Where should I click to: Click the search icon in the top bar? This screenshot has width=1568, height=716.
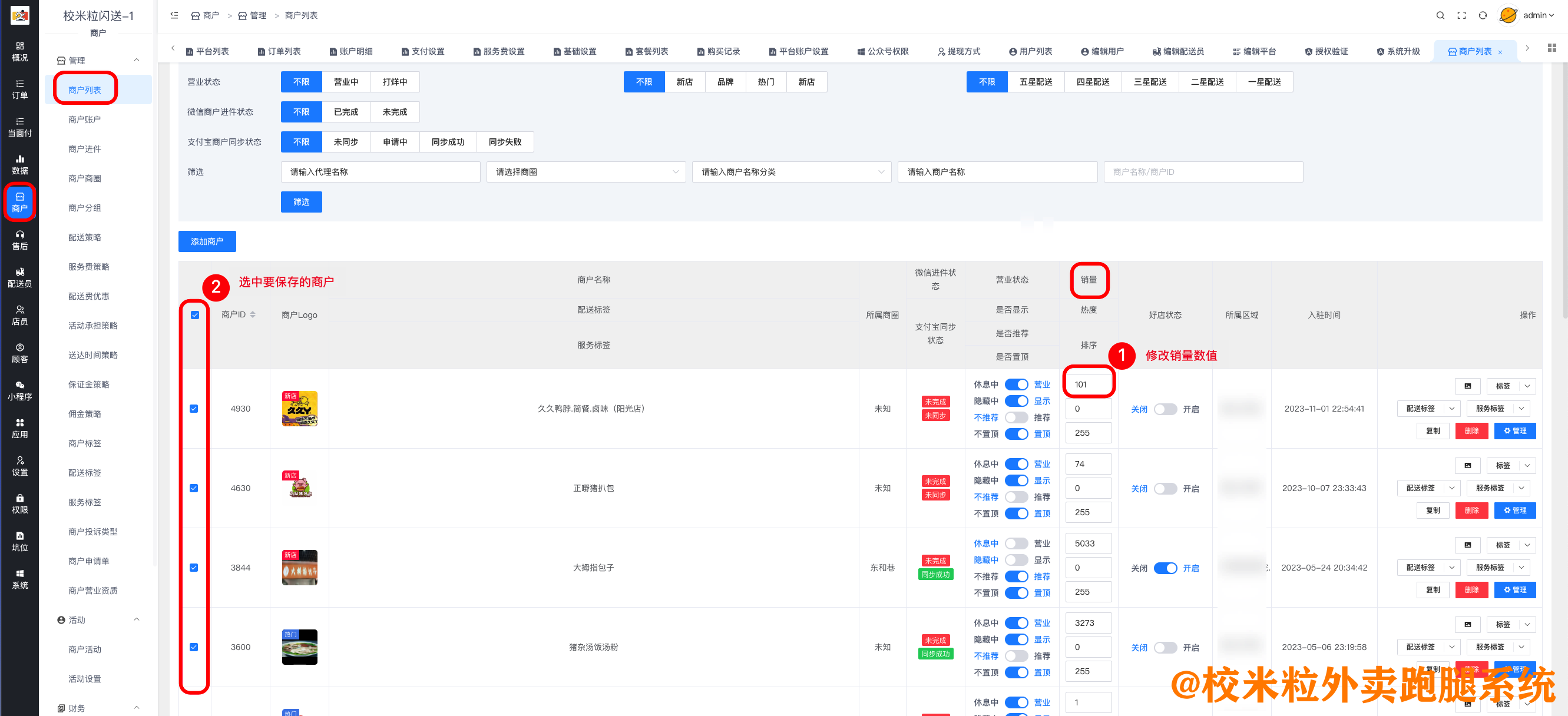tap(1440, 15)
